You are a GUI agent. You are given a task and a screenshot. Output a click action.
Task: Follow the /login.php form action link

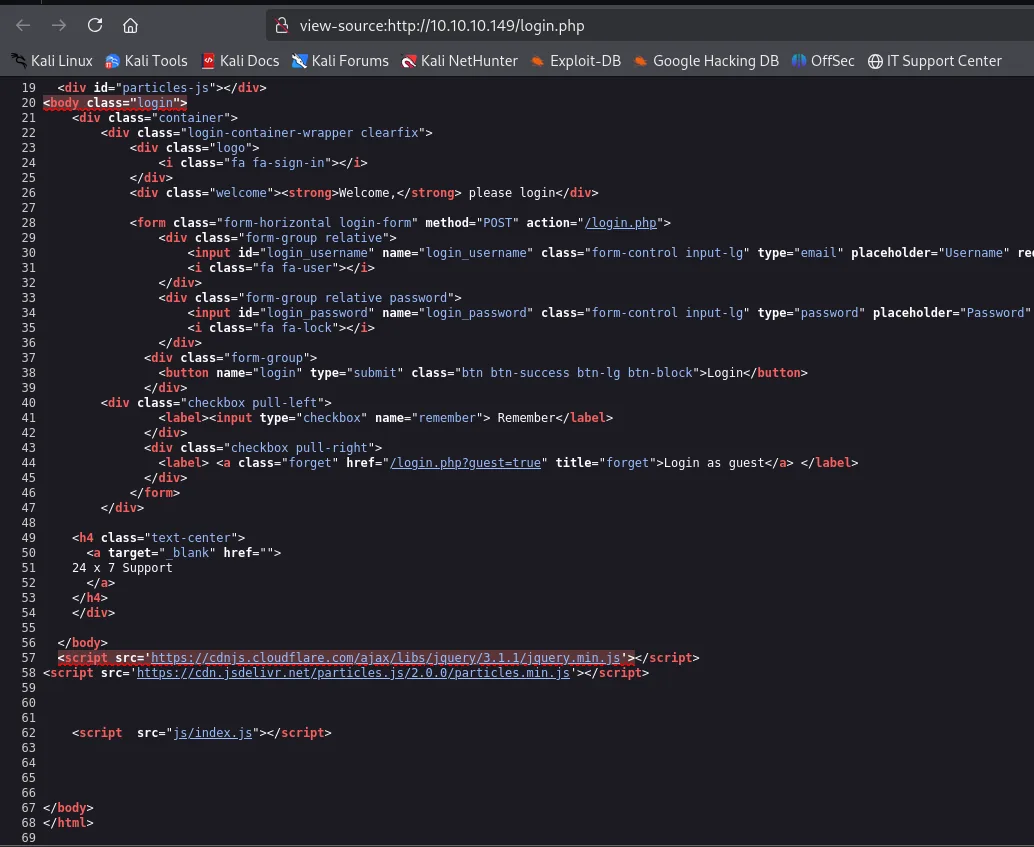click(x=621, y=223)
